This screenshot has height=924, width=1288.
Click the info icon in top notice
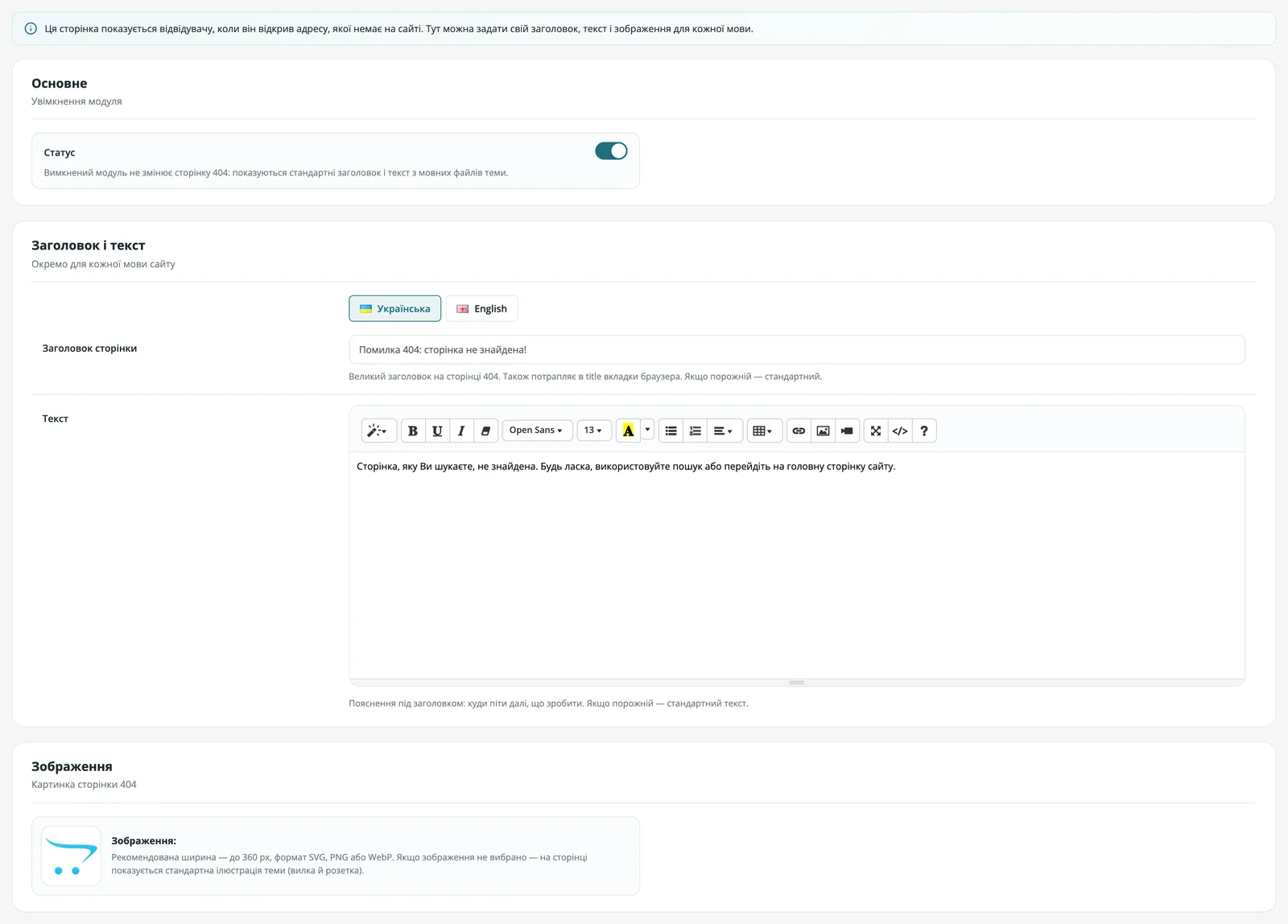31,28
